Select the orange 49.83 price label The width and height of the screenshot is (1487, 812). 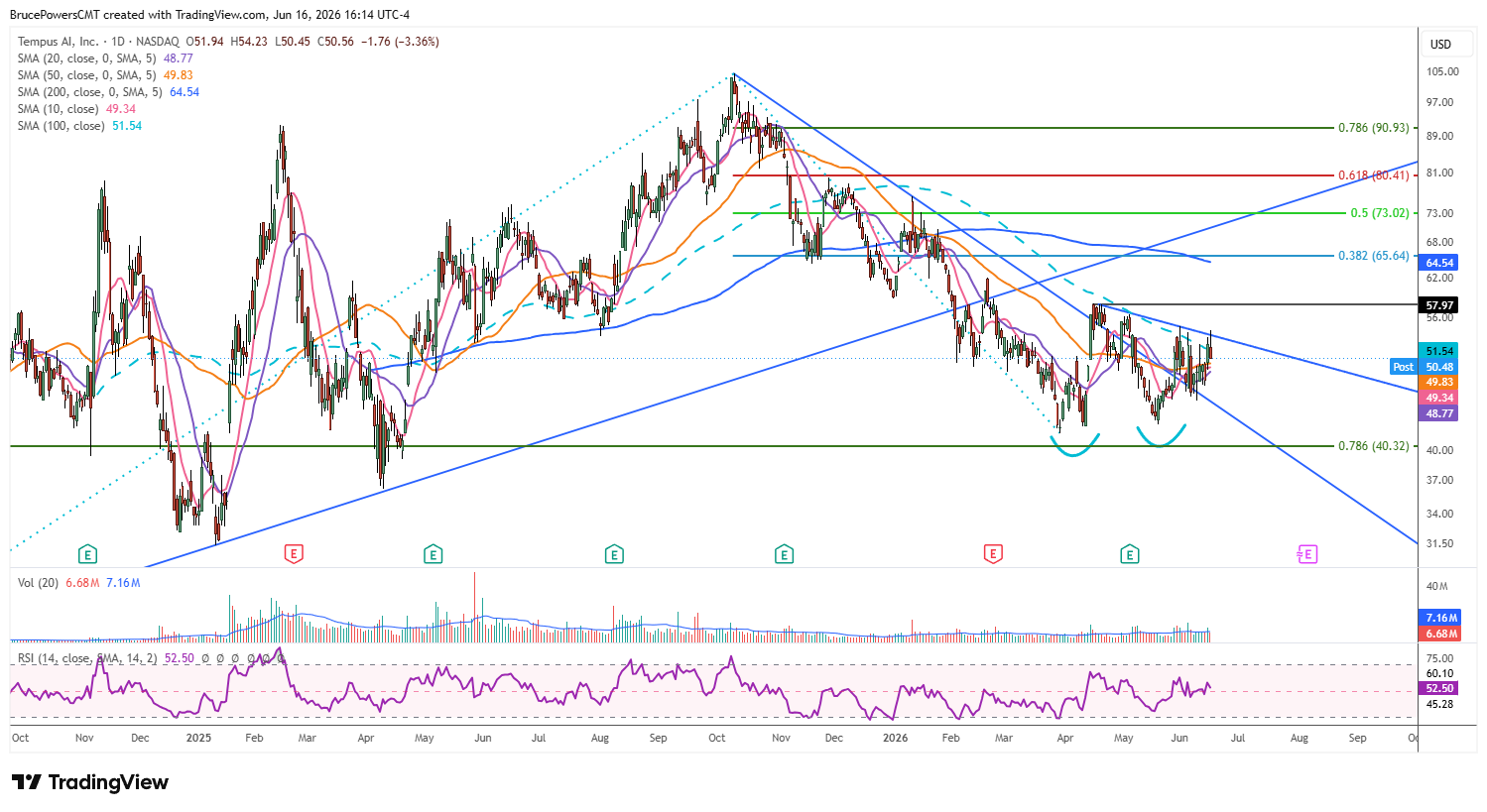(1439, 383)
